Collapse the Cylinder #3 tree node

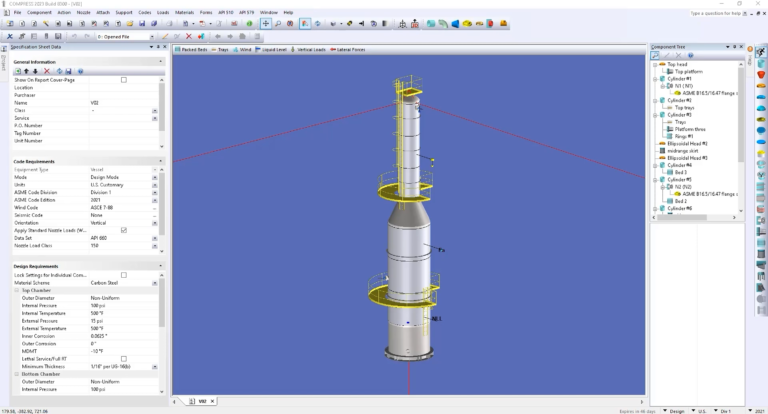(x=655, y=115)
